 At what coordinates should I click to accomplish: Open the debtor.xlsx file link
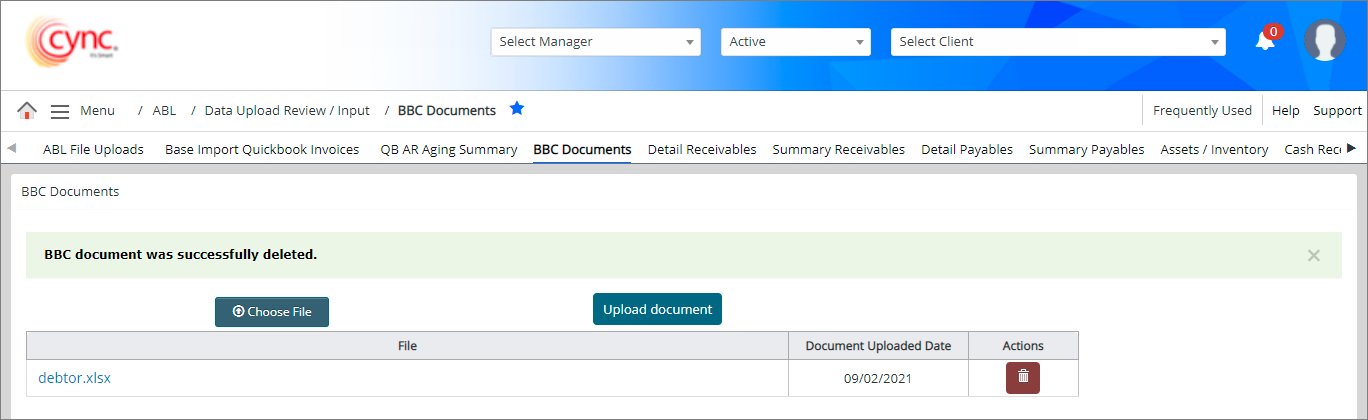(x=74, y=378)
